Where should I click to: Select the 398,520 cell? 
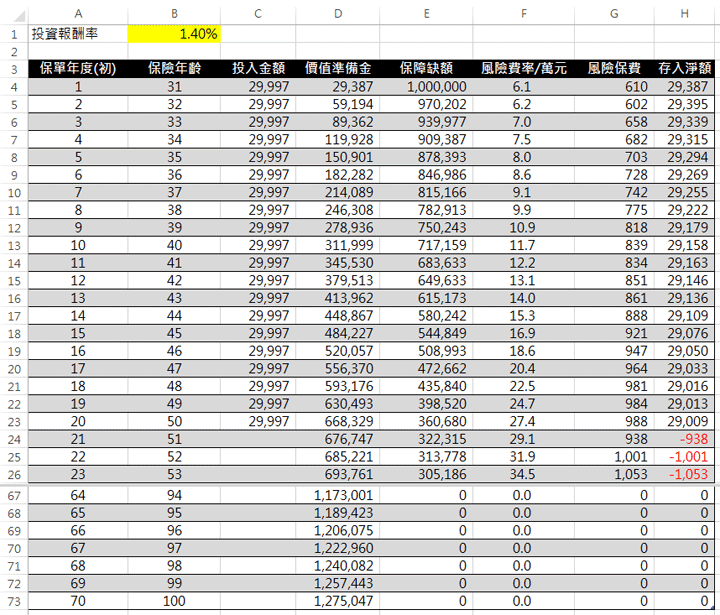click(426, 404)
